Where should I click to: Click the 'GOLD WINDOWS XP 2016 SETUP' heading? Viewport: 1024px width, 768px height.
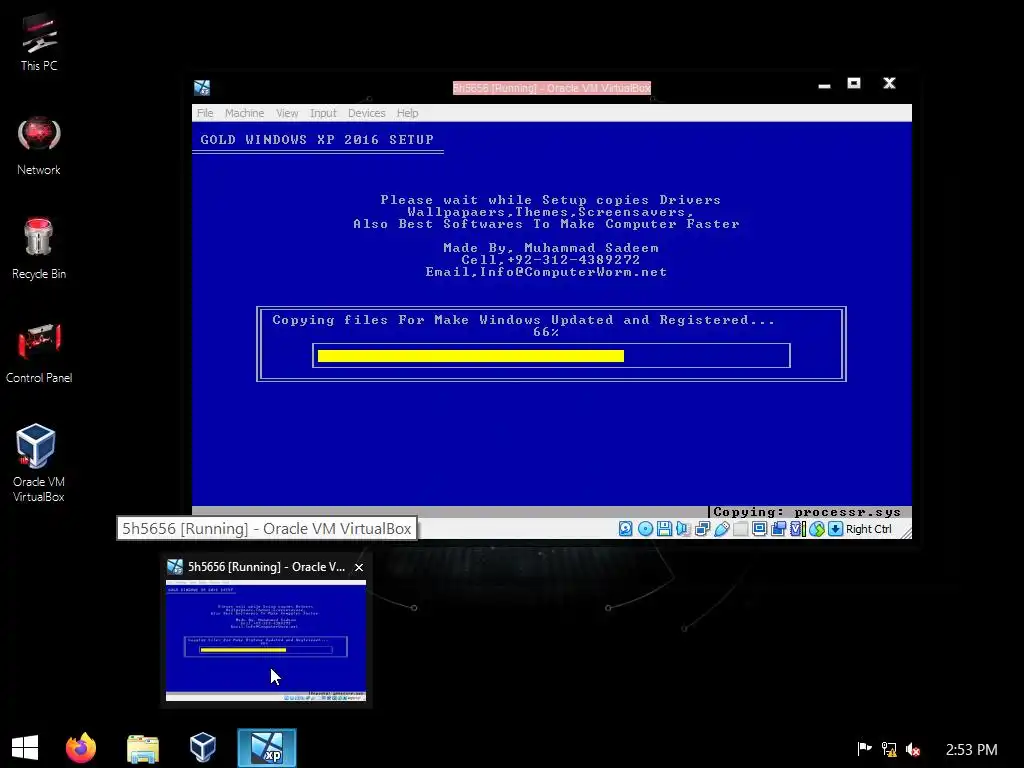tap(317, 140)
